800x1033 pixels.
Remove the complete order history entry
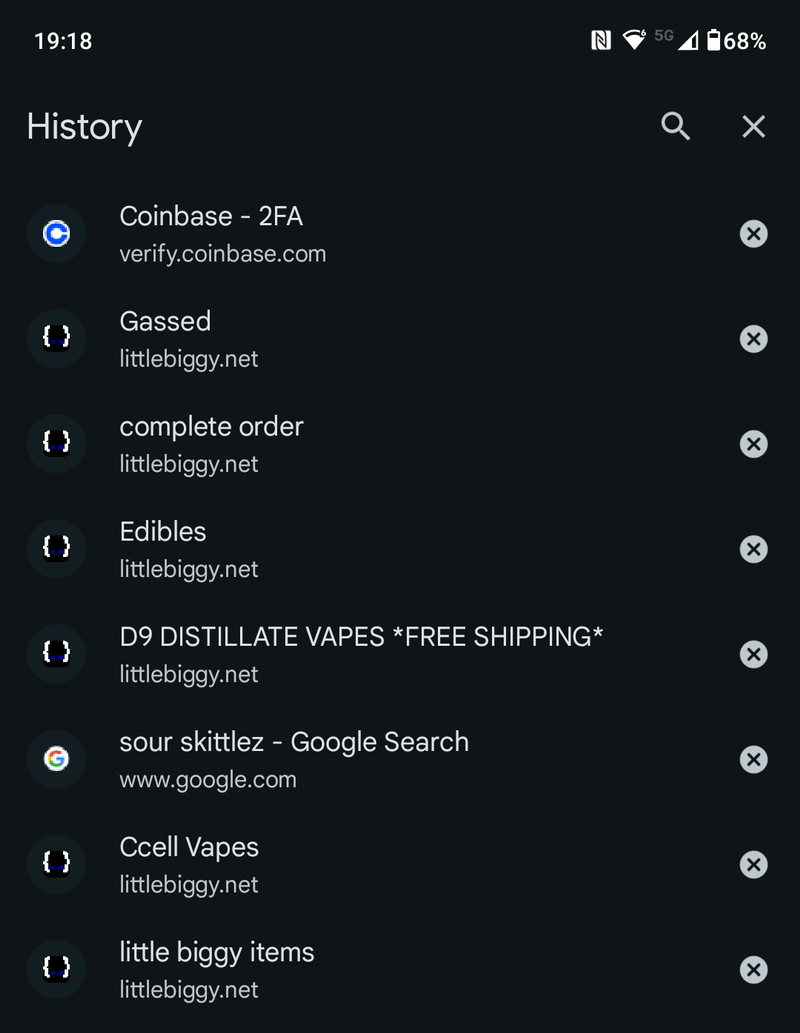pos(753,444)
